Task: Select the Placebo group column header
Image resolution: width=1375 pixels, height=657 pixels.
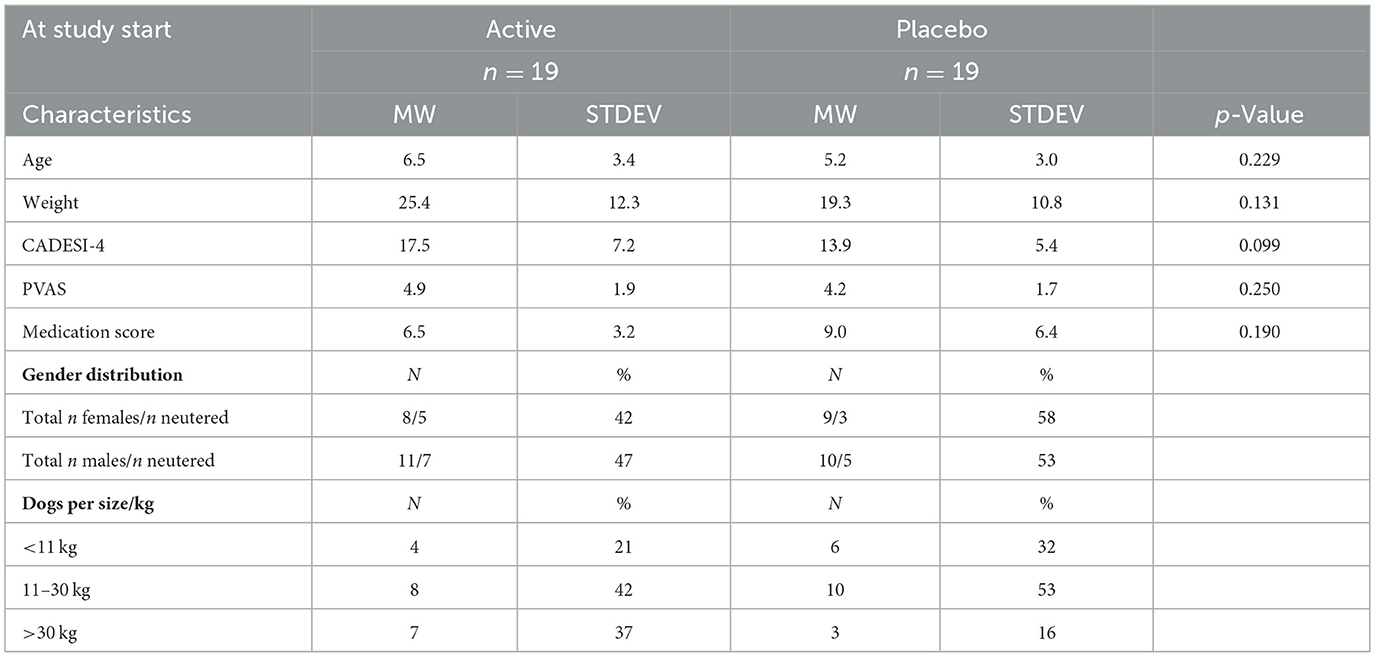Action: (x=940, y=29)
